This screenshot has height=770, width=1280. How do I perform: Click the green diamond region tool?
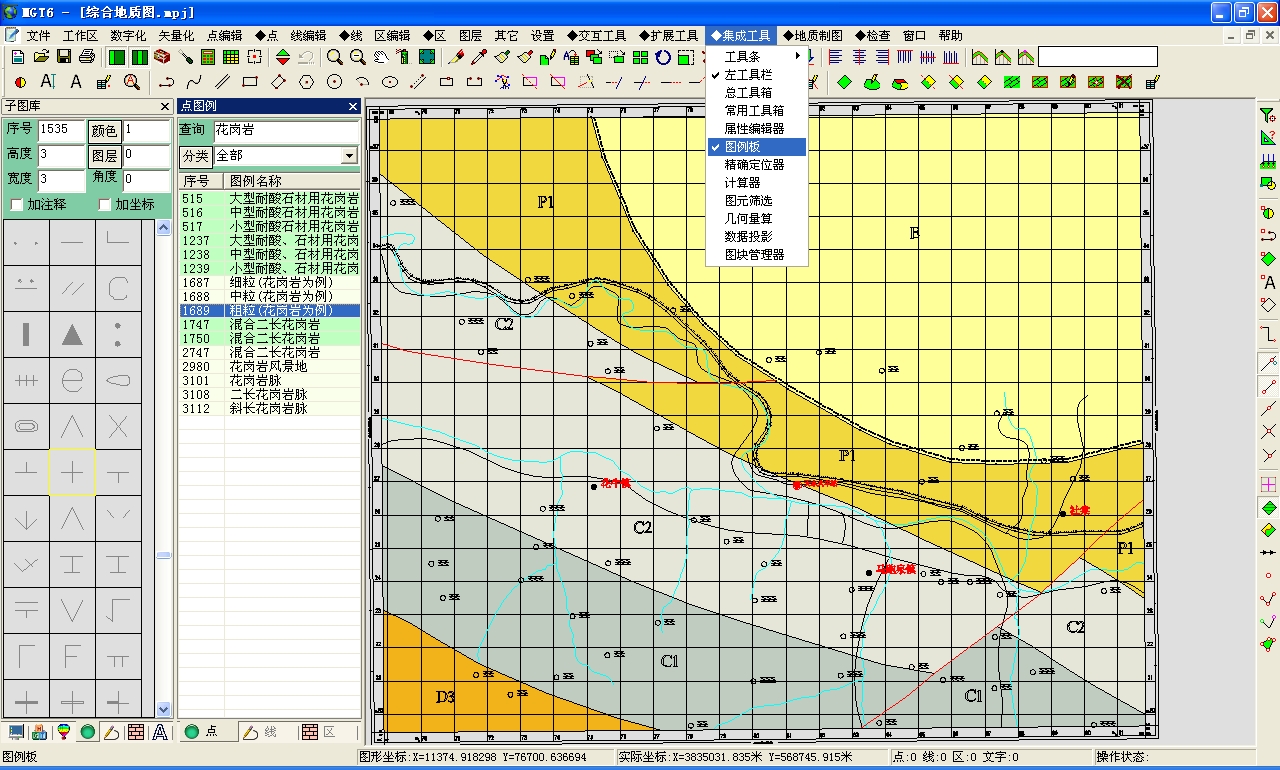tap(844, 82)
